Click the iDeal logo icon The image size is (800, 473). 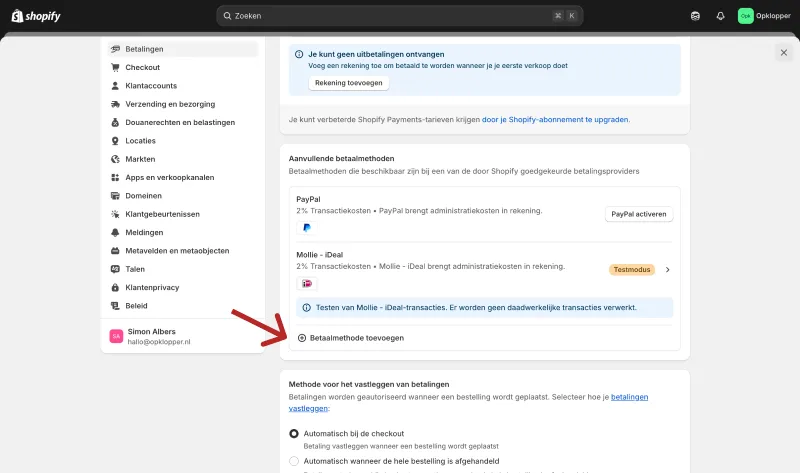coord(307,283)
